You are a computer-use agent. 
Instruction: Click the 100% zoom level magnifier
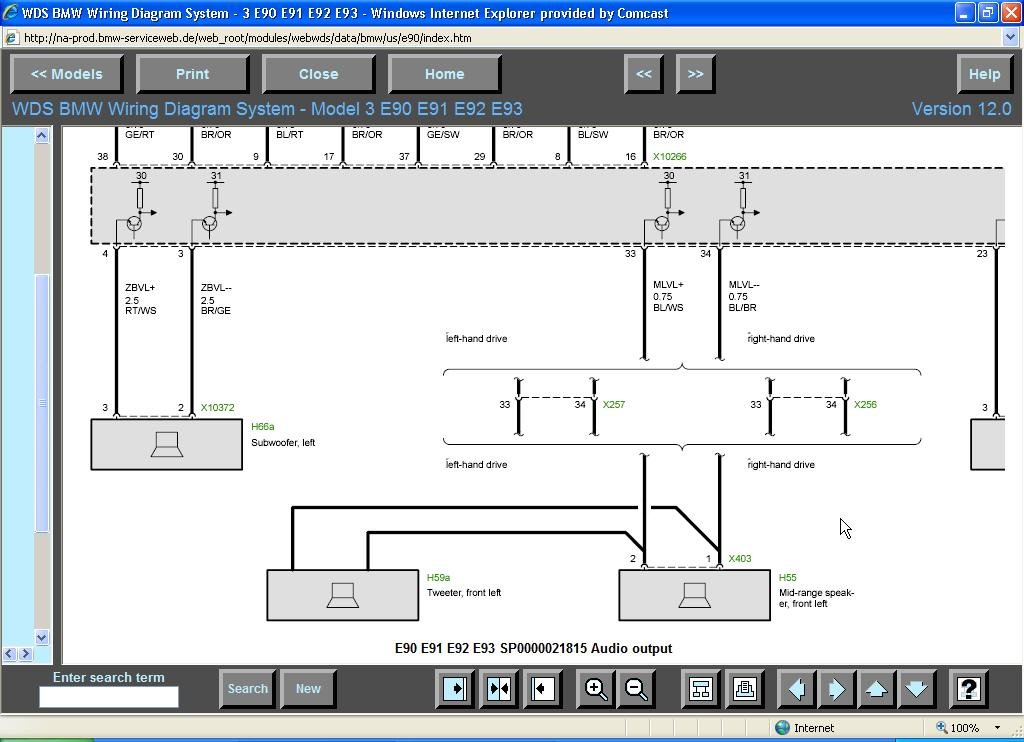coord(942,728)
